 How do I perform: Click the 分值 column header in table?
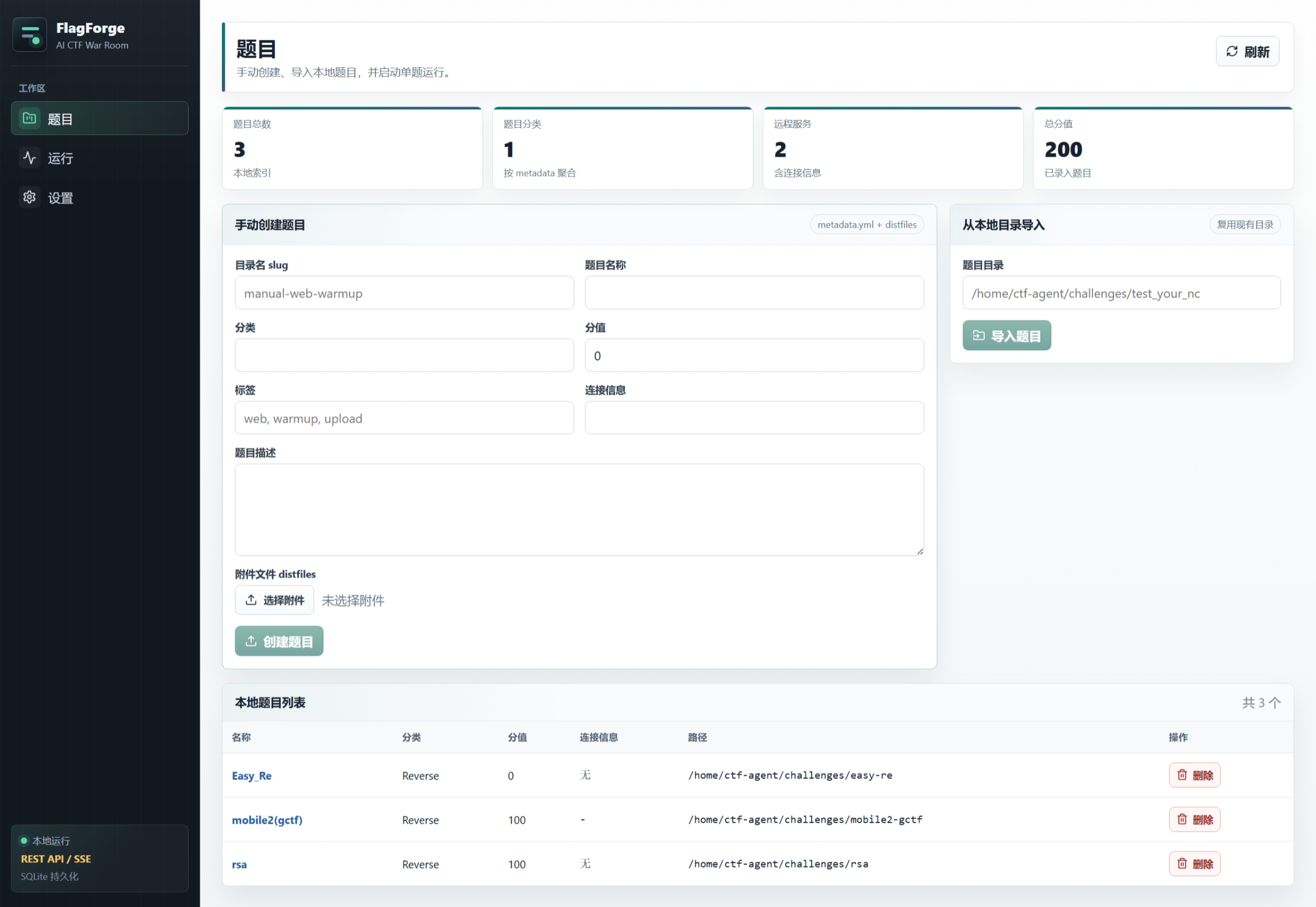point(518,737)
